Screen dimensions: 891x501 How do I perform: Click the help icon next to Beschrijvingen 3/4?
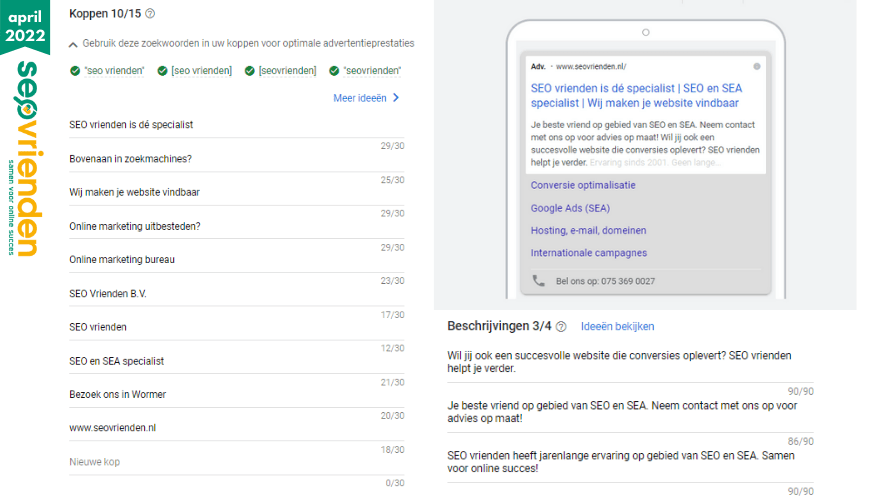(561, 327)
